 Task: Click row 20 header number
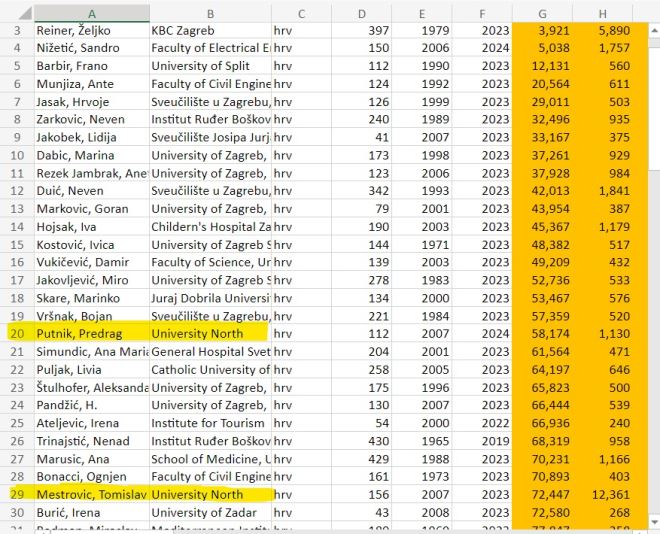click(16, 333)
